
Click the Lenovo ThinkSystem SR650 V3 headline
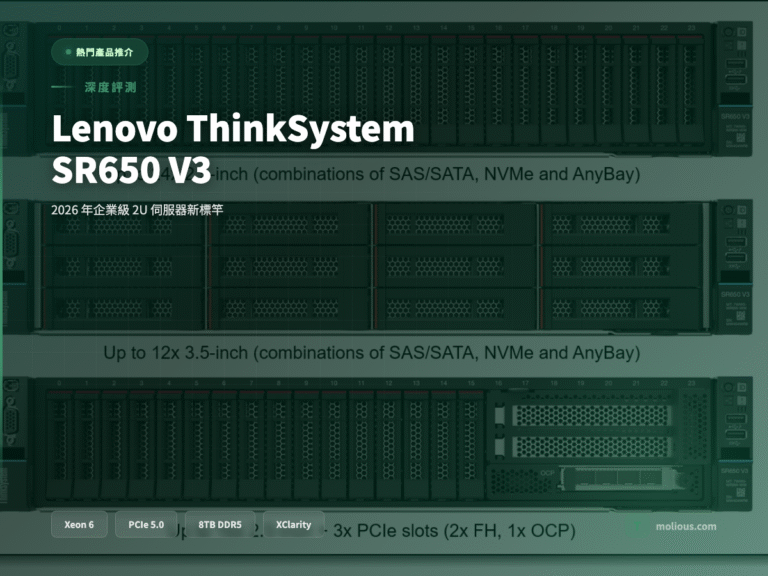coord(233,149)
